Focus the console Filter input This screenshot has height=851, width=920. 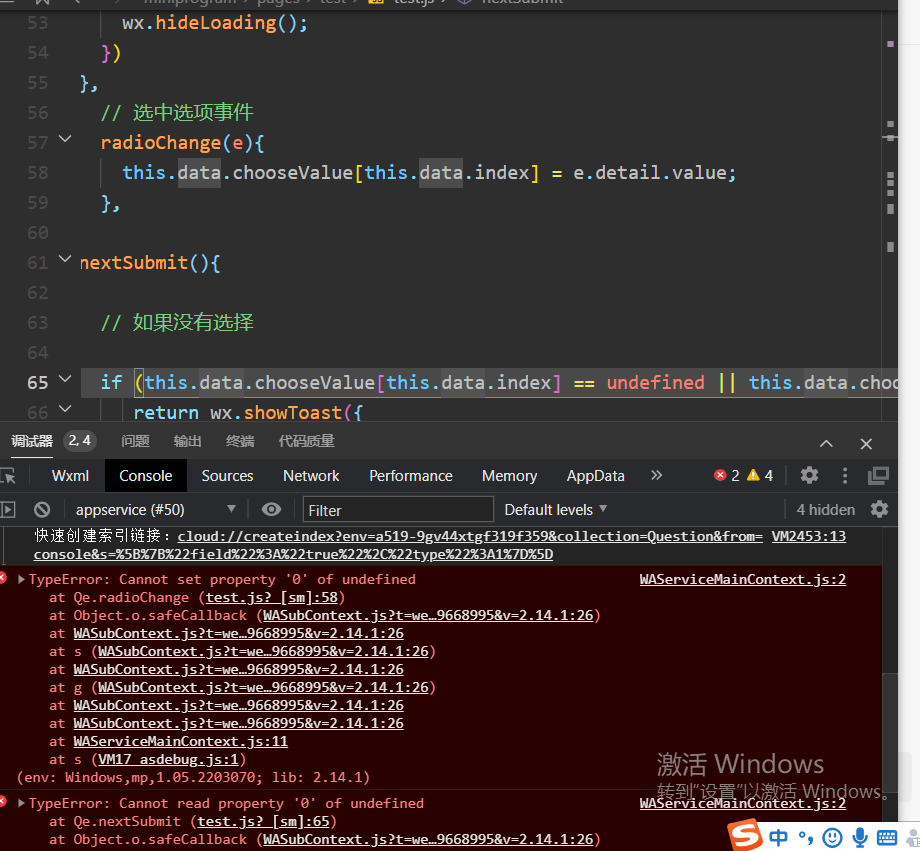[x=398, y=509]
